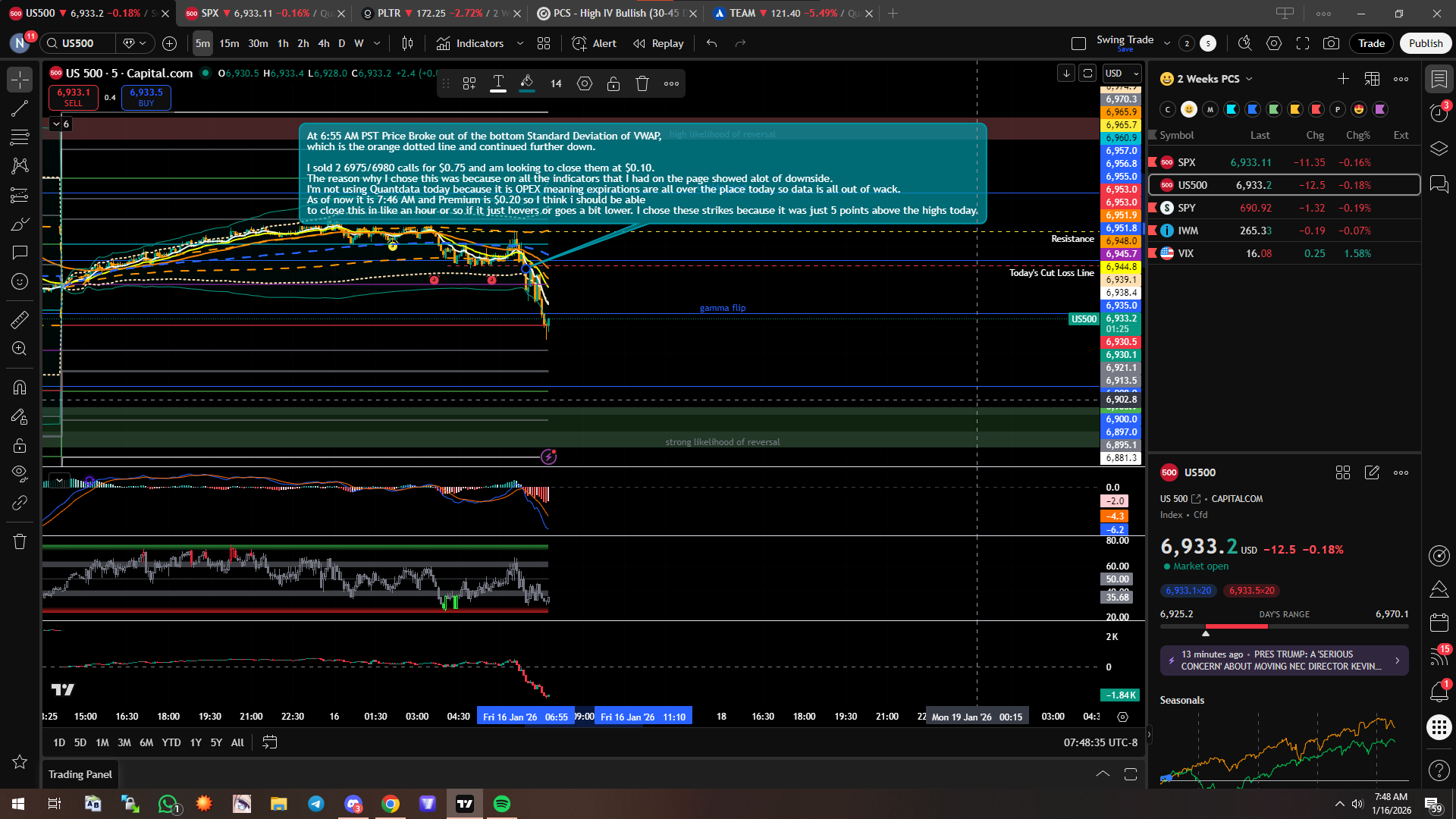1456x819 pixels.
Task: Open the layout grid selector
Action: 544,43
